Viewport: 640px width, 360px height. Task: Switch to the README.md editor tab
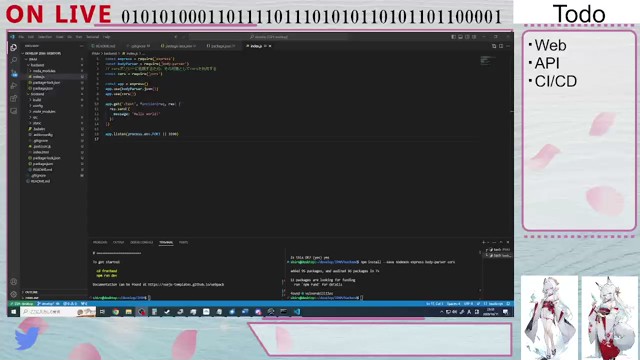105,46
